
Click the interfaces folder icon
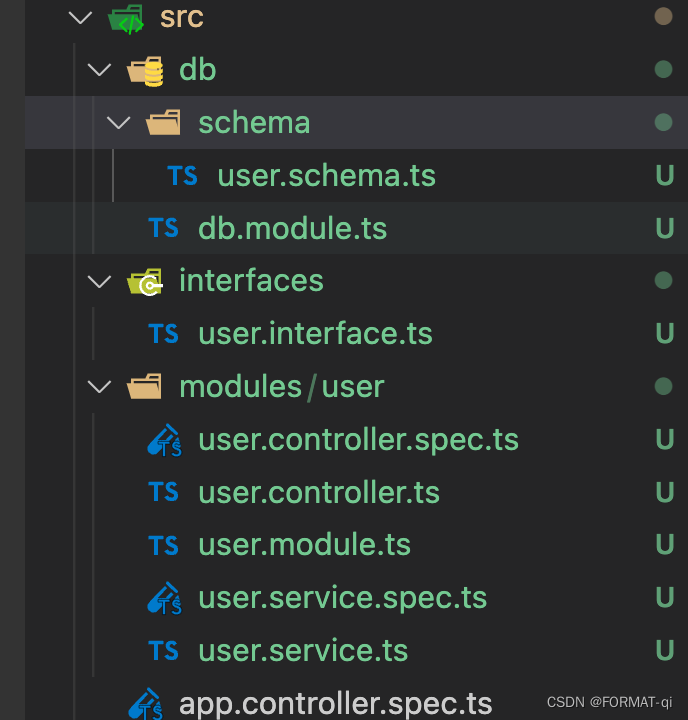[145, 281]
